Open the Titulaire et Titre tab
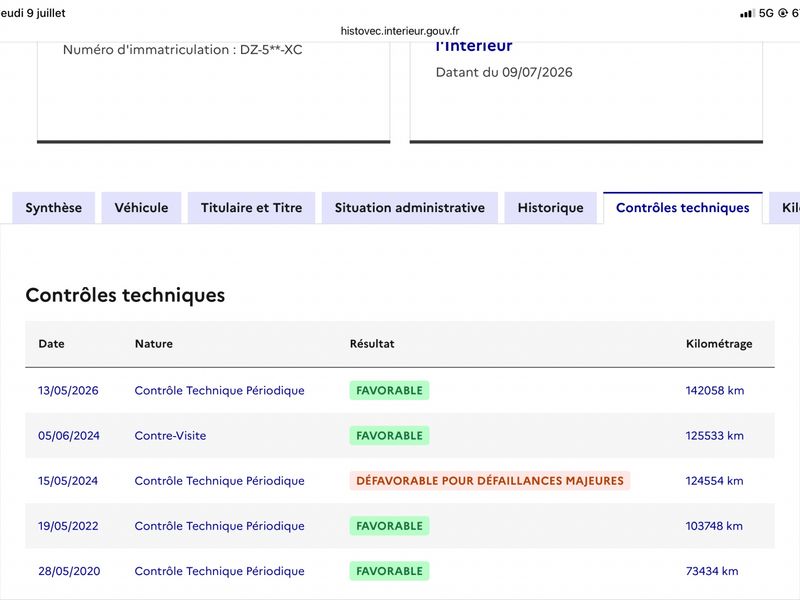 coord(252,208)
